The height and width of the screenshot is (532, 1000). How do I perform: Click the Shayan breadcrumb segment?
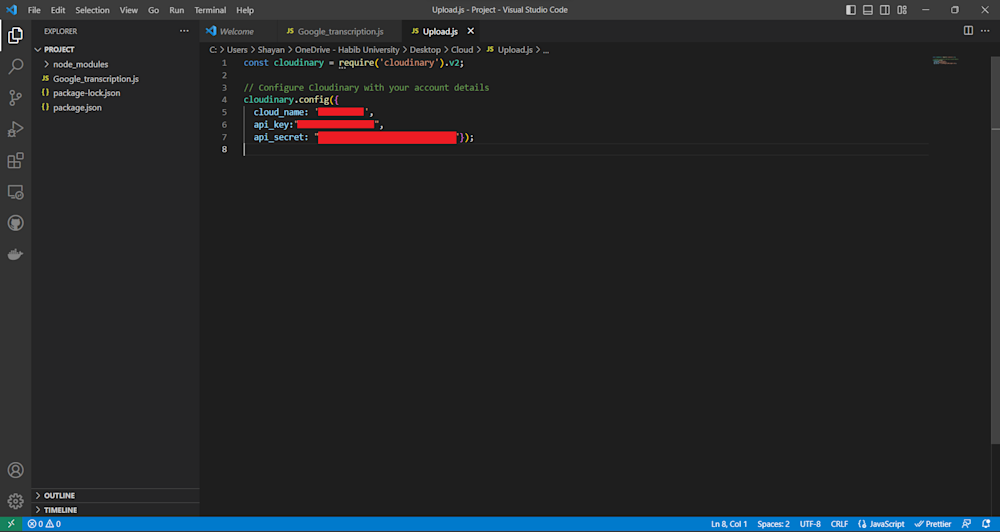pyautogui.click(x=271, y=50)
